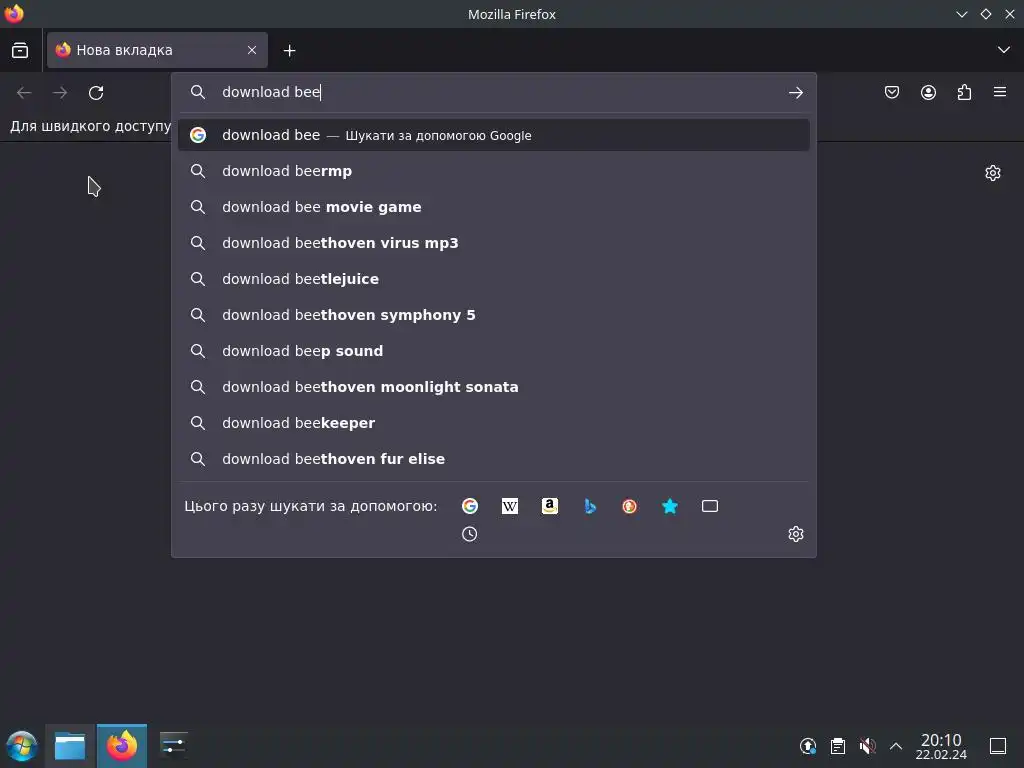Click show desktop button in taskbar

click(x=998, y=746)
